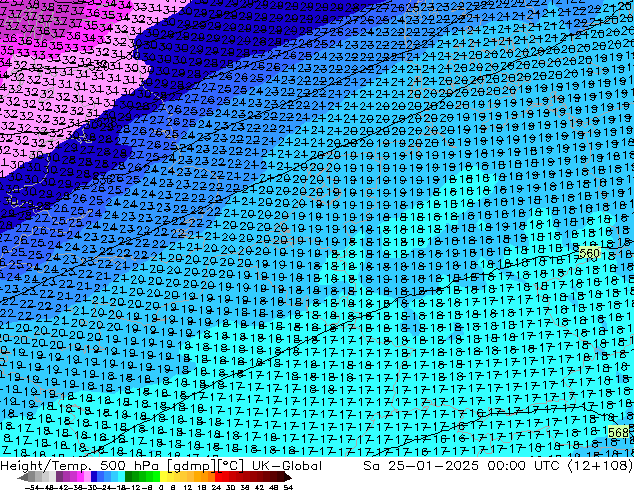This screenshot has width=634, height=490.
Task: Click the cyan swatch in the legend
Action: click(x=121, y=477)
